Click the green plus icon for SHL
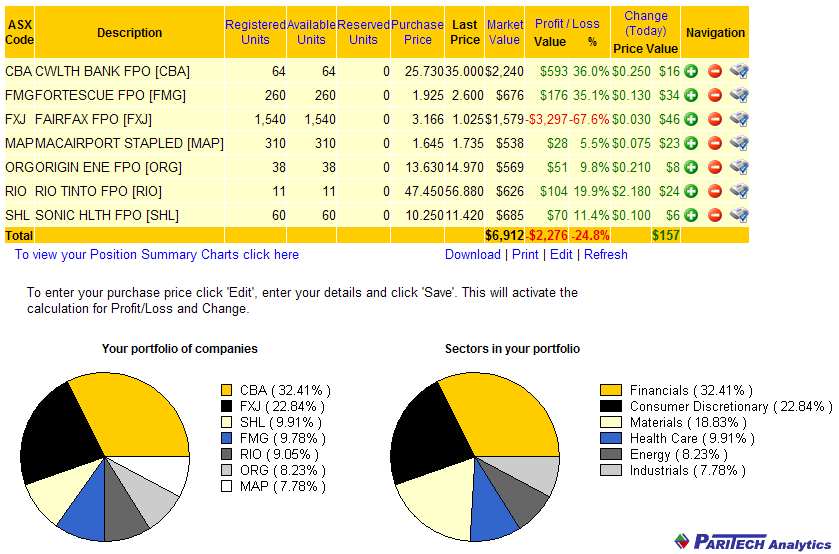 [x=691, y=215]
